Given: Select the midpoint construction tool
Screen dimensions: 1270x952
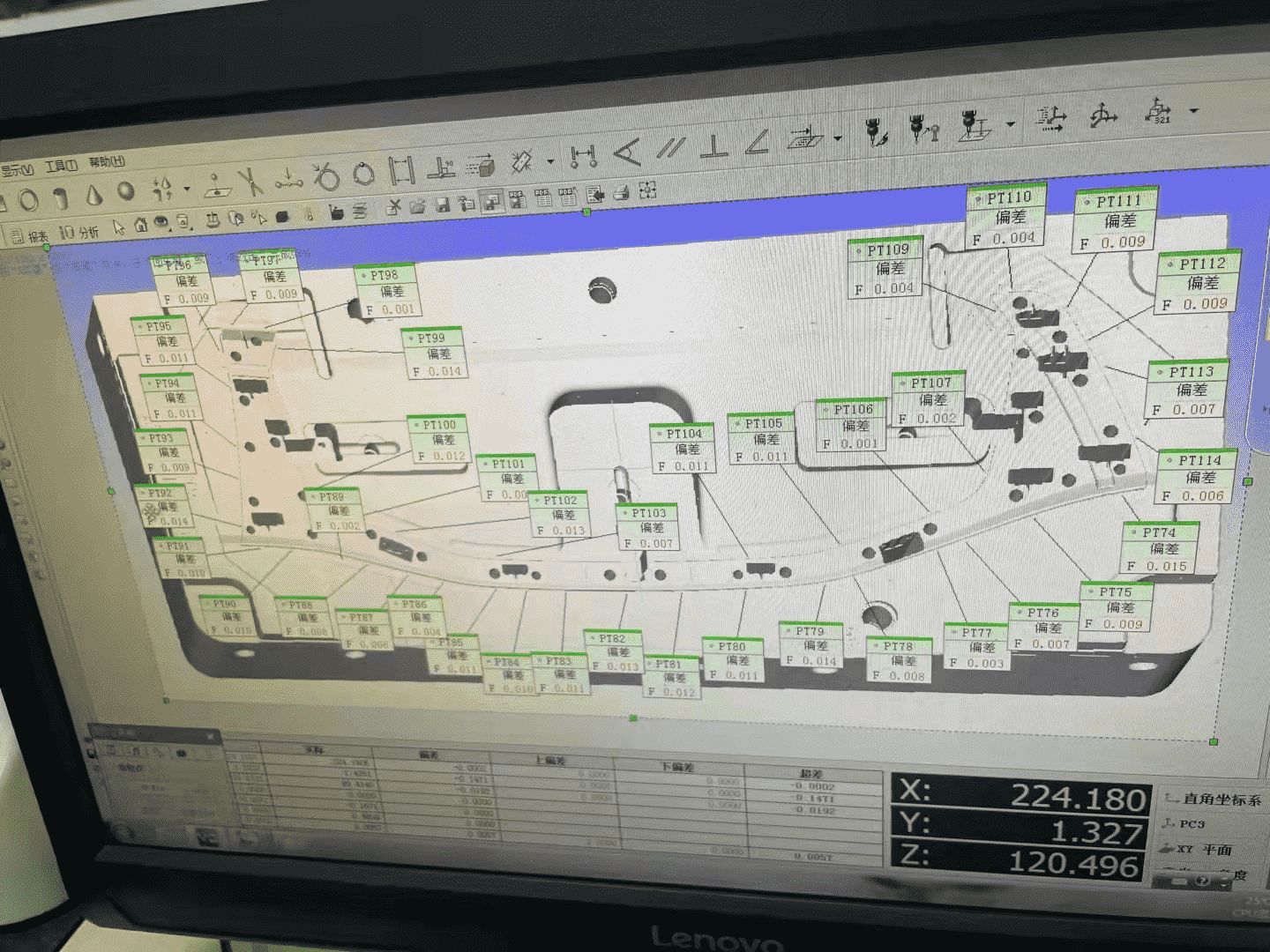Looking at the screenshot, I should tap(288, 178).
